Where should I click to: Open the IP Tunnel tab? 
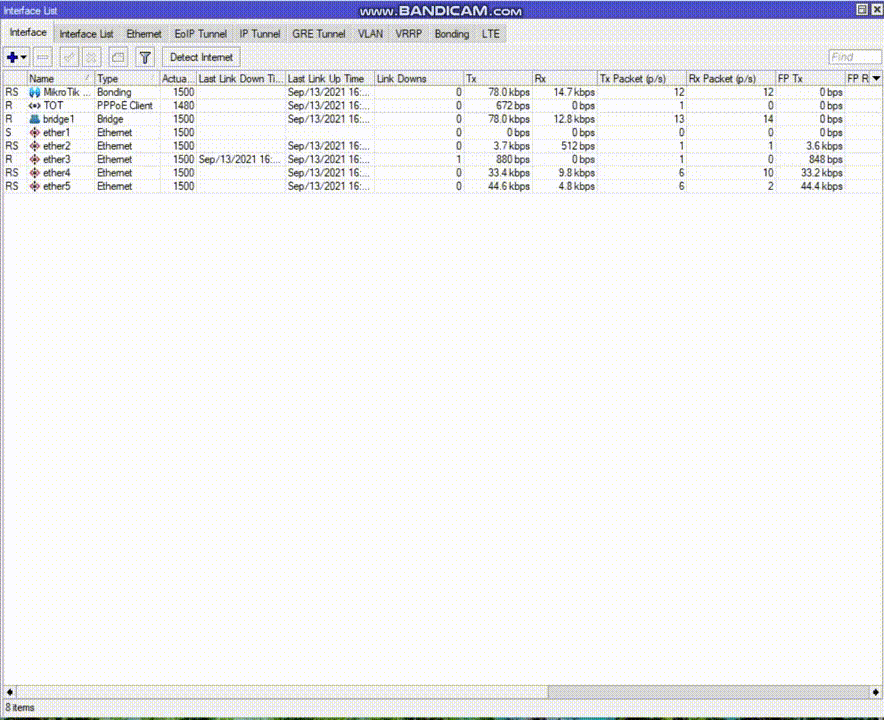260,34
